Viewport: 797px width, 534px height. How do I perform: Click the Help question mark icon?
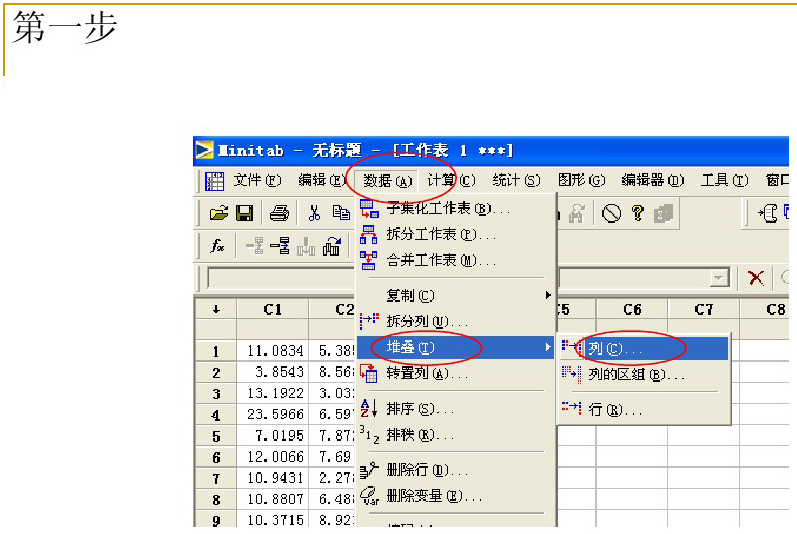click(637, 213)
